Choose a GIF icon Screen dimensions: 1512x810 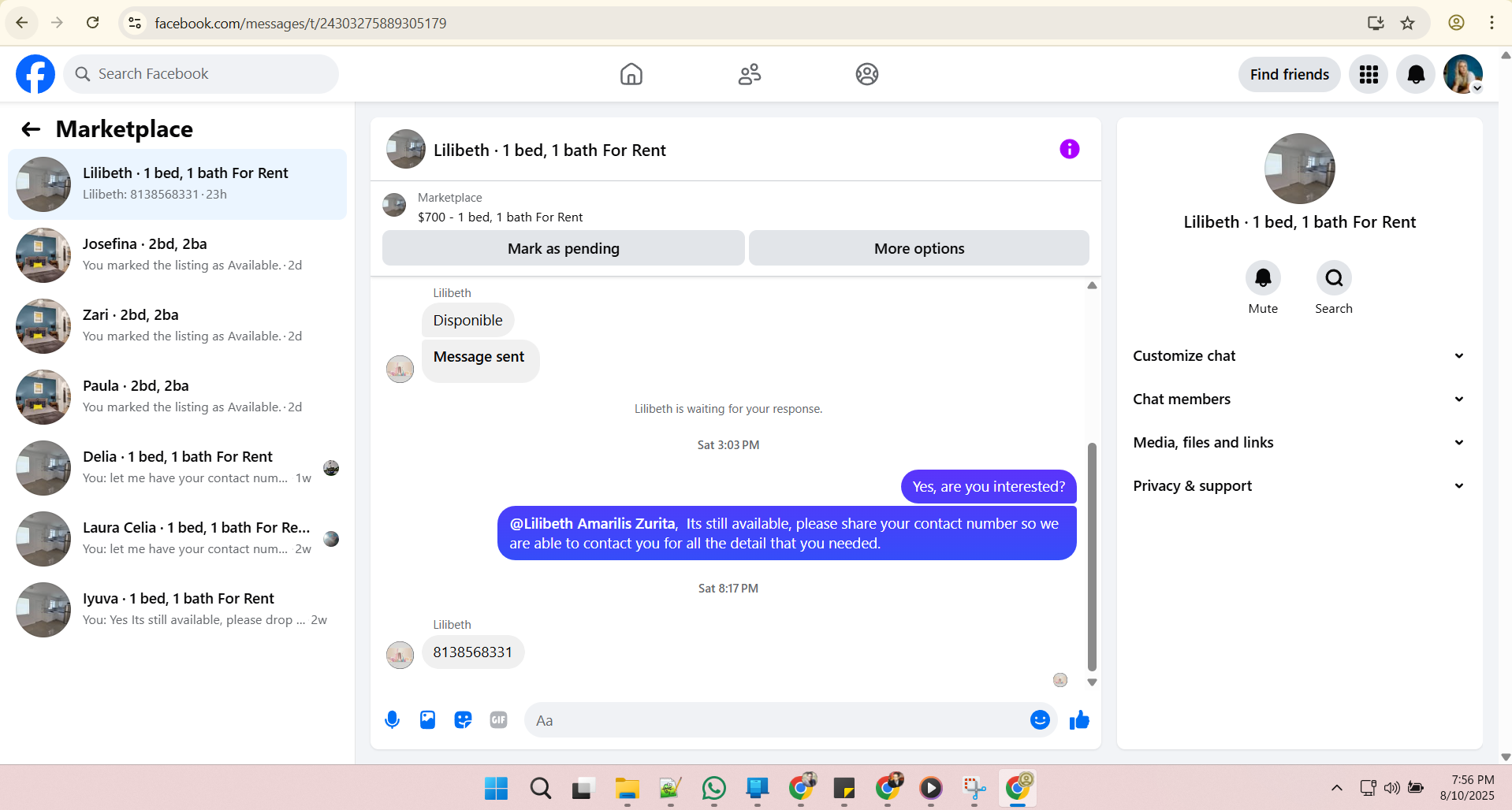pyautogui.click(x=498, y=719)
